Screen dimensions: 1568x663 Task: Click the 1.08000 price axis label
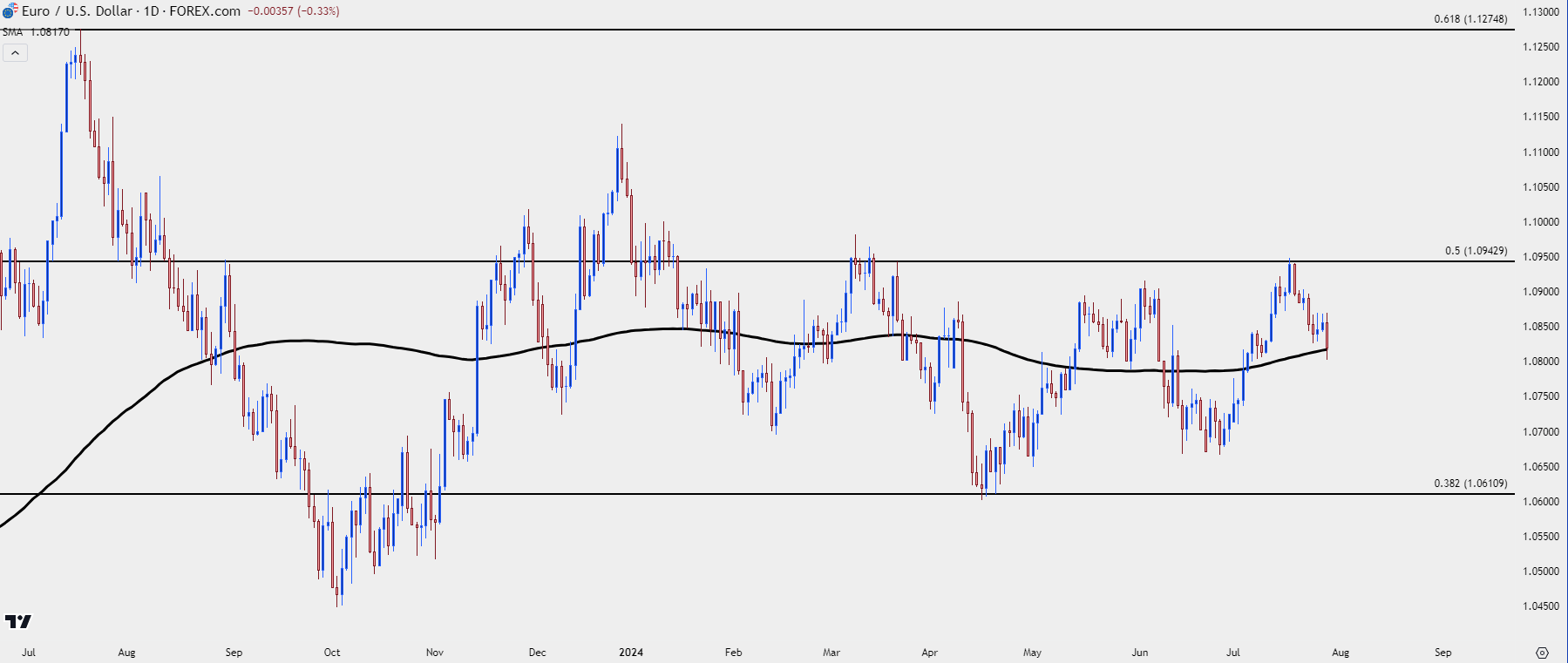1540,362
